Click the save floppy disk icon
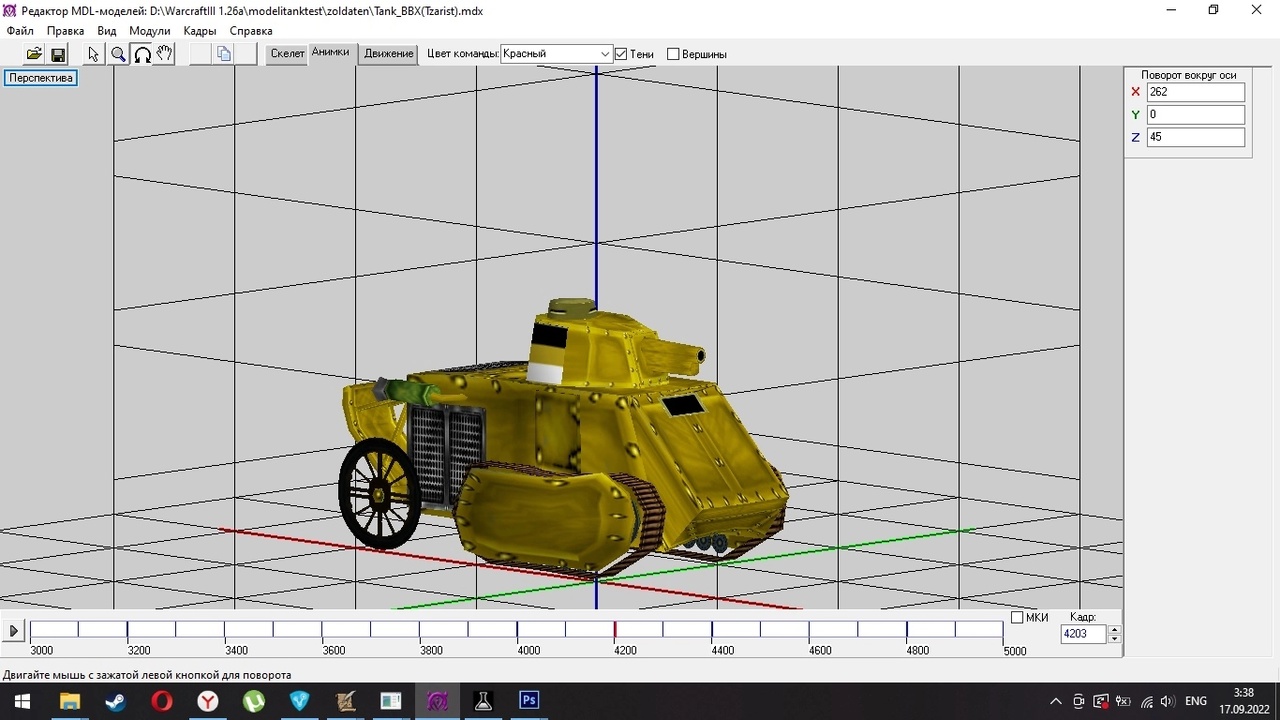1280x720 pixels. click(x=58, y=54)
